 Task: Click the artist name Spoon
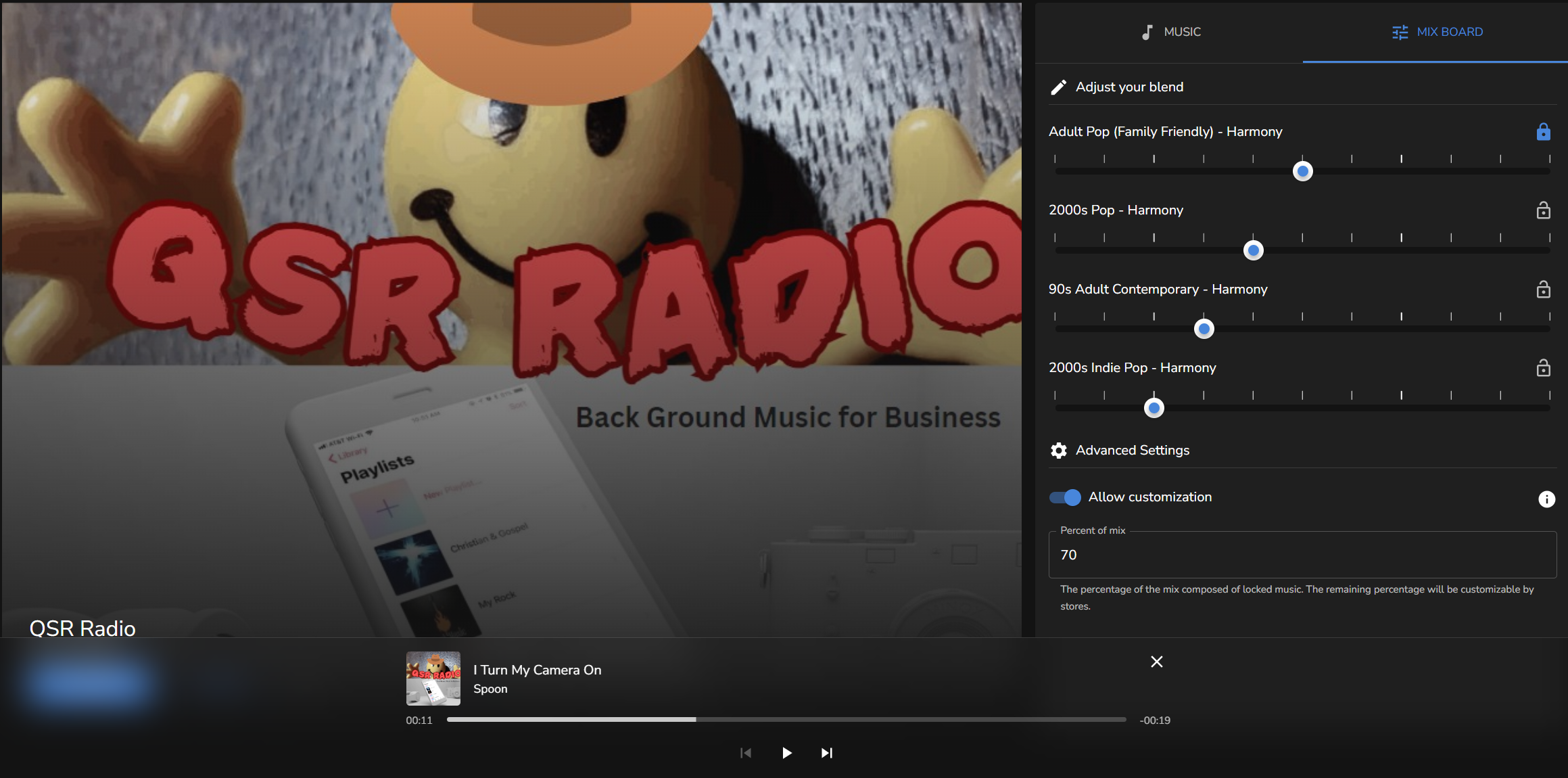click(x=490, y=689)
